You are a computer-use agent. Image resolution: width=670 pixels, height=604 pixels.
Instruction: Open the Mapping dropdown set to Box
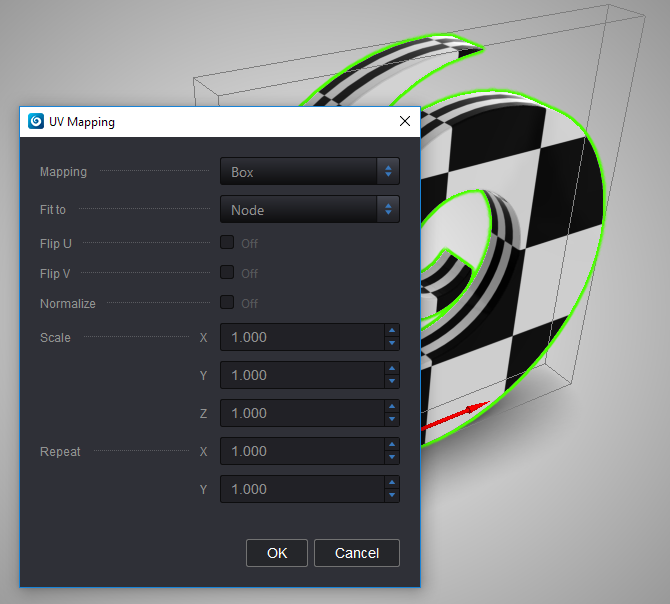pos(309,171)
